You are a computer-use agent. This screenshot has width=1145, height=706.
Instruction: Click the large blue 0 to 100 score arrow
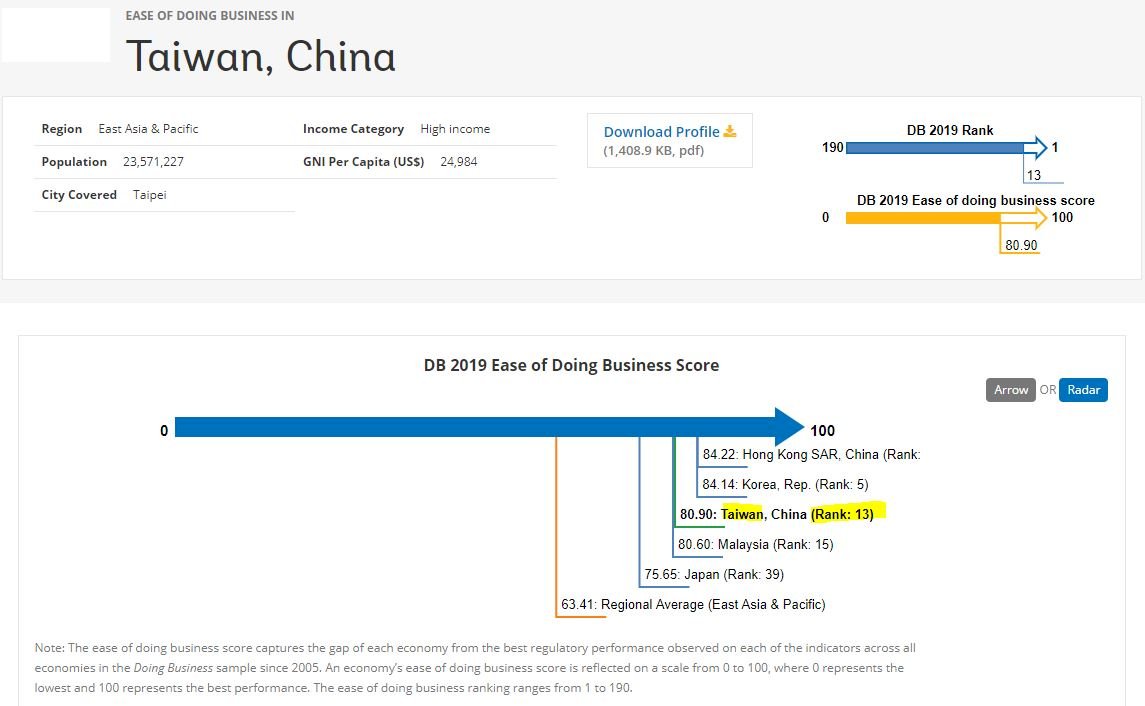tap(489, 427)
